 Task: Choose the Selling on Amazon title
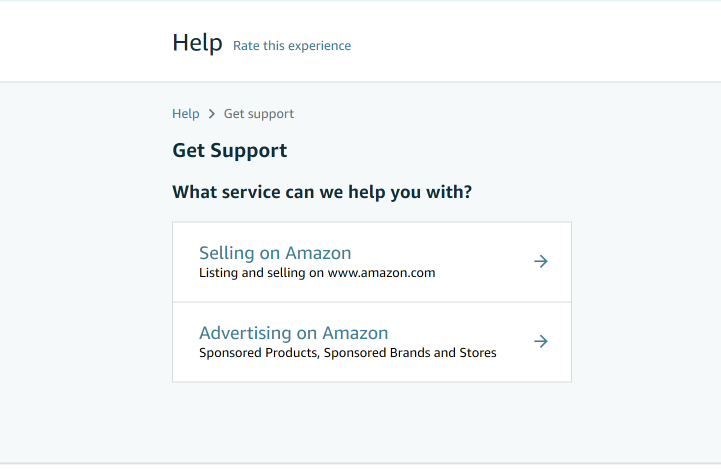pos(275,253)
